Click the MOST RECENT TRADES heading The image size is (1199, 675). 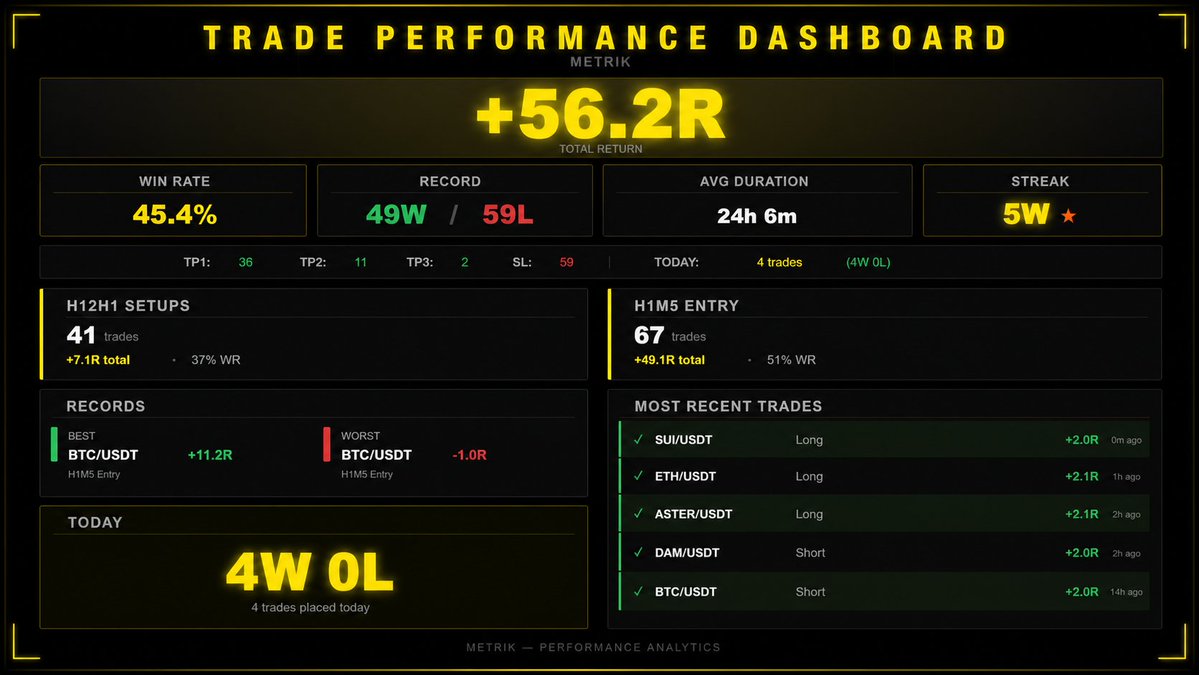click(728, 407)
